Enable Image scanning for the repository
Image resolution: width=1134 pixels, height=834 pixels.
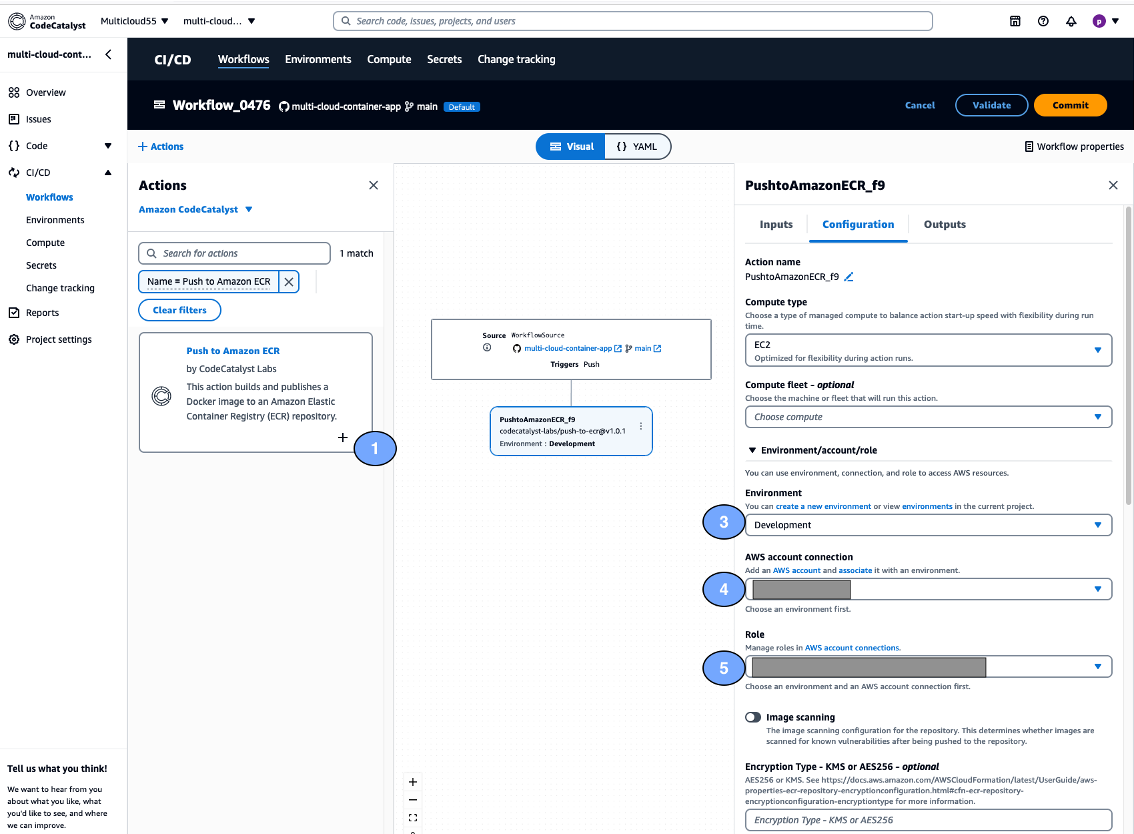753,717
